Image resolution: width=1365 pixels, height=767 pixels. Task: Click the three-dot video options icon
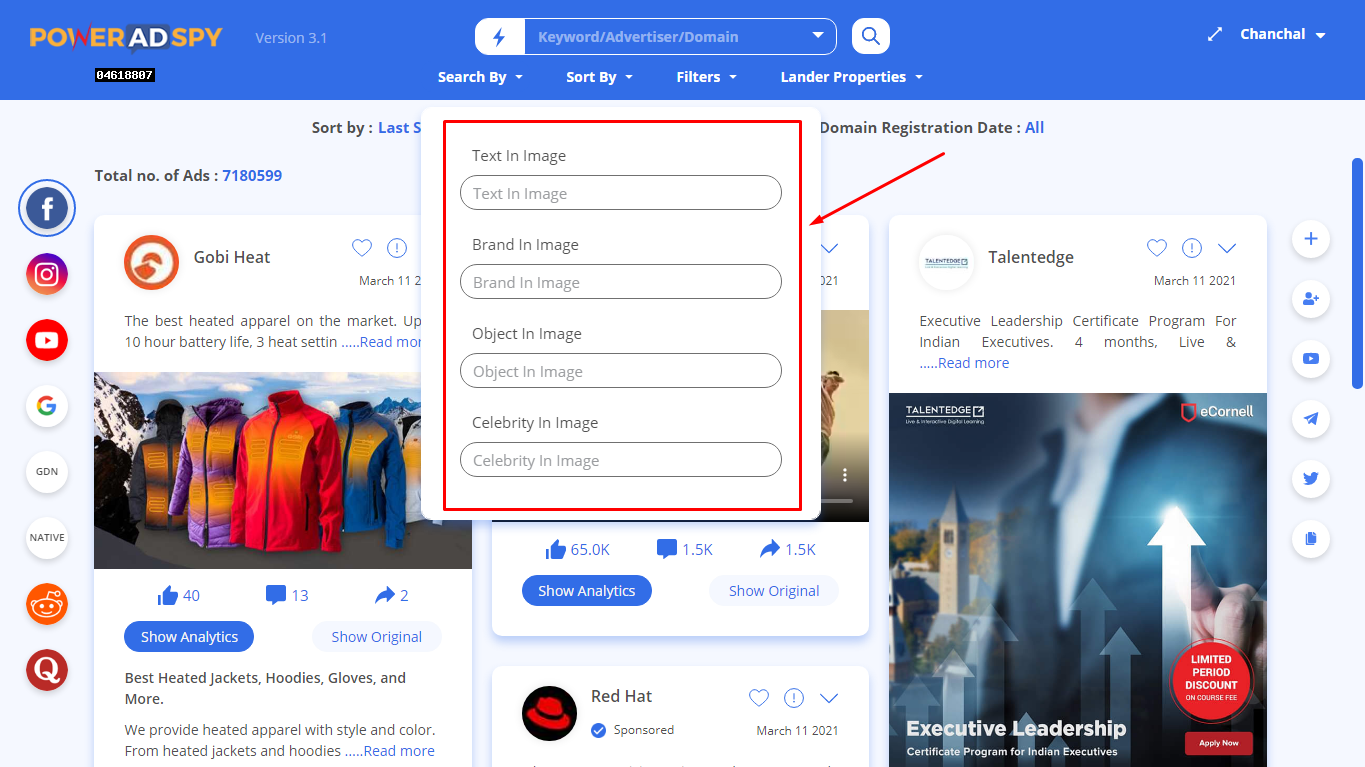(x=845, y=475)
